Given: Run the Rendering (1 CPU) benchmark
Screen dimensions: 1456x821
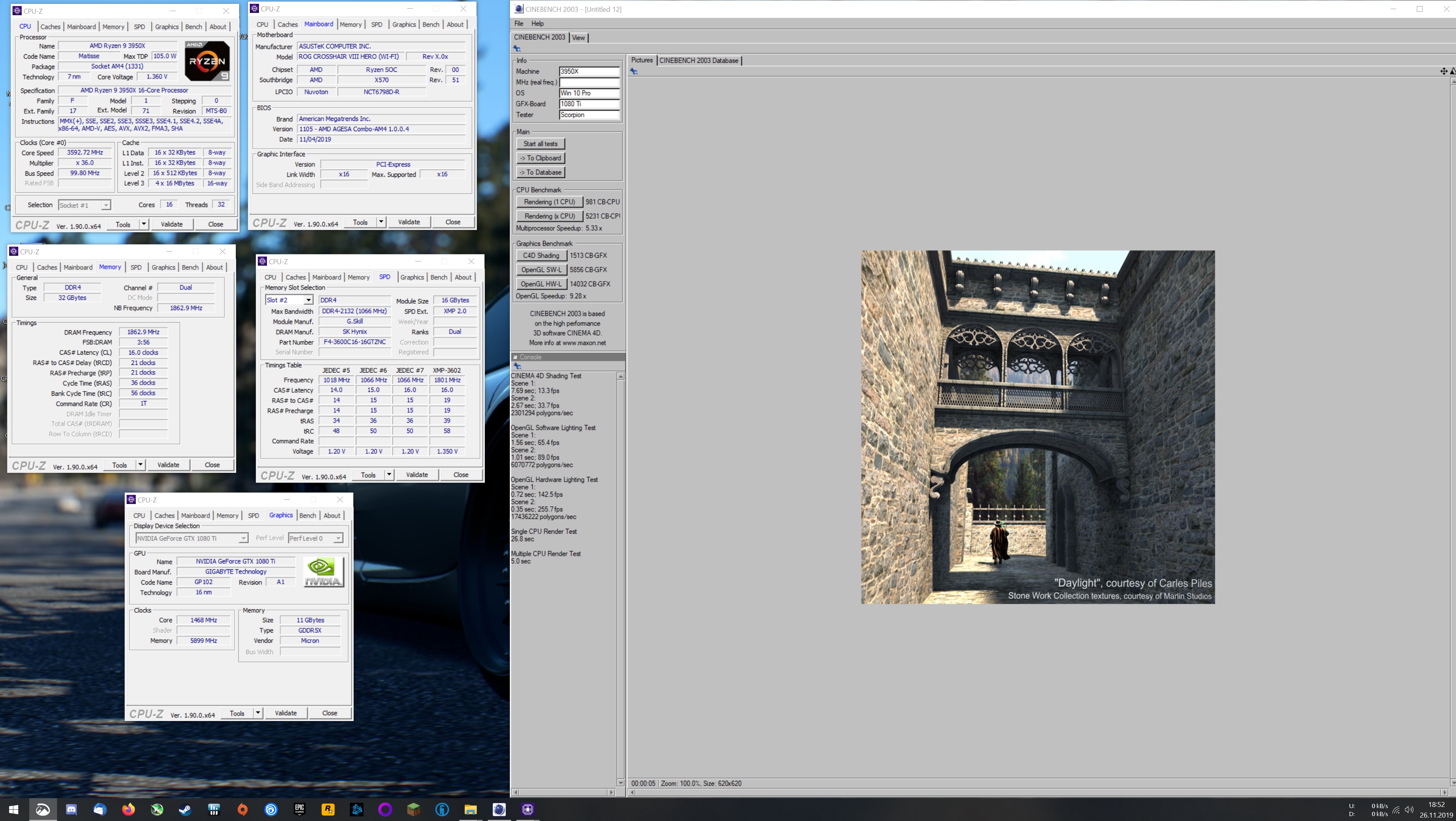Looking at the screenshot, I should [x=549, y=202].
